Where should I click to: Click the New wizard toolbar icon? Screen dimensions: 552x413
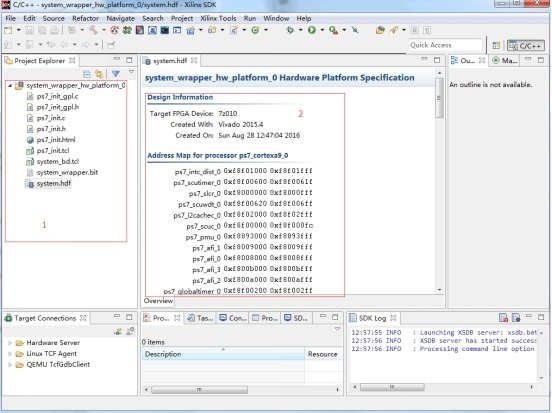pyautogui.click(x=8, y=30)
